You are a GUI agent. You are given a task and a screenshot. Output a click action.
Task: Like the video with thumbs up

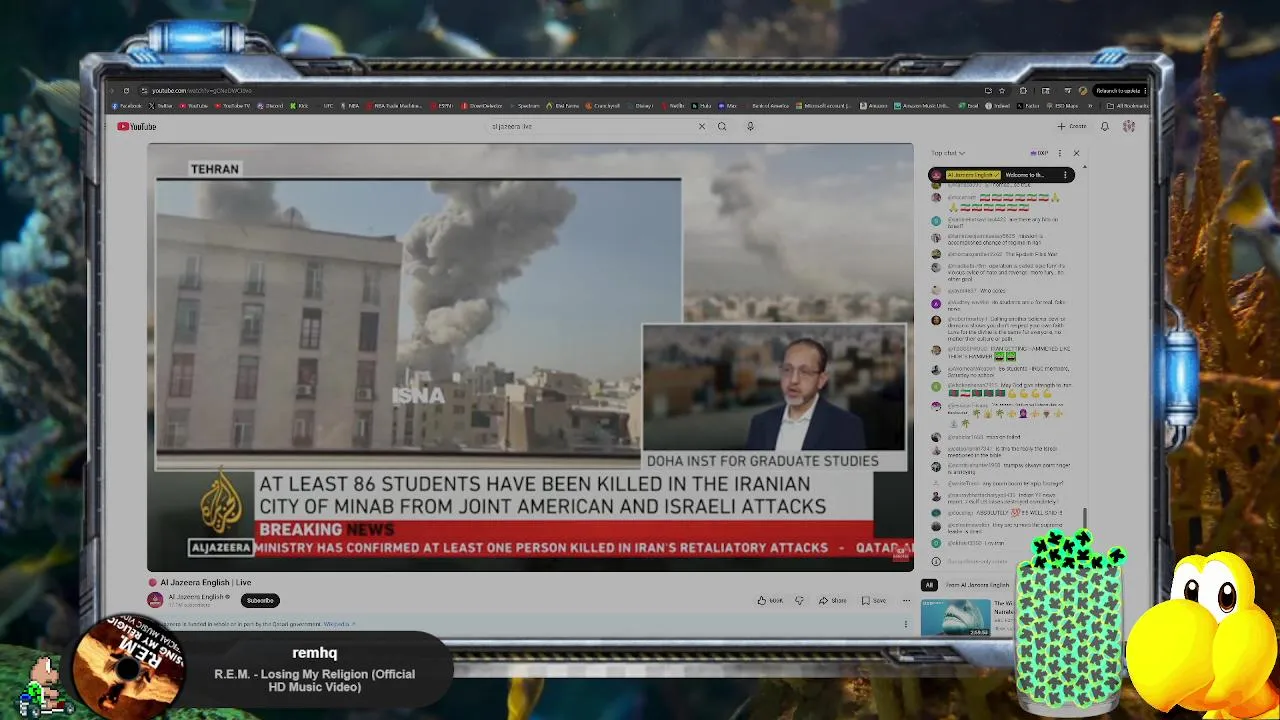[x=769, y=600]
